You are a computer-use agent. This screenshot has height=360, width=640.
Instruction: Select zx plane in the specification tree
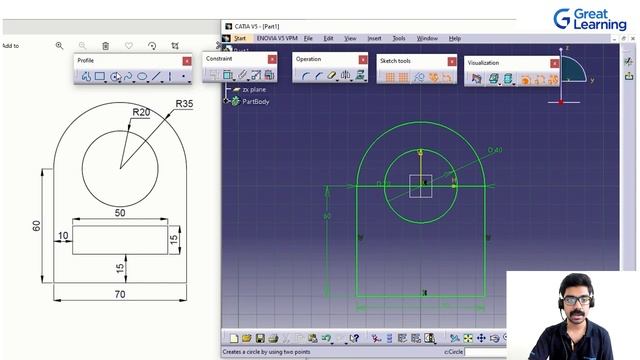pyautogui.click(x=254, y=89)
